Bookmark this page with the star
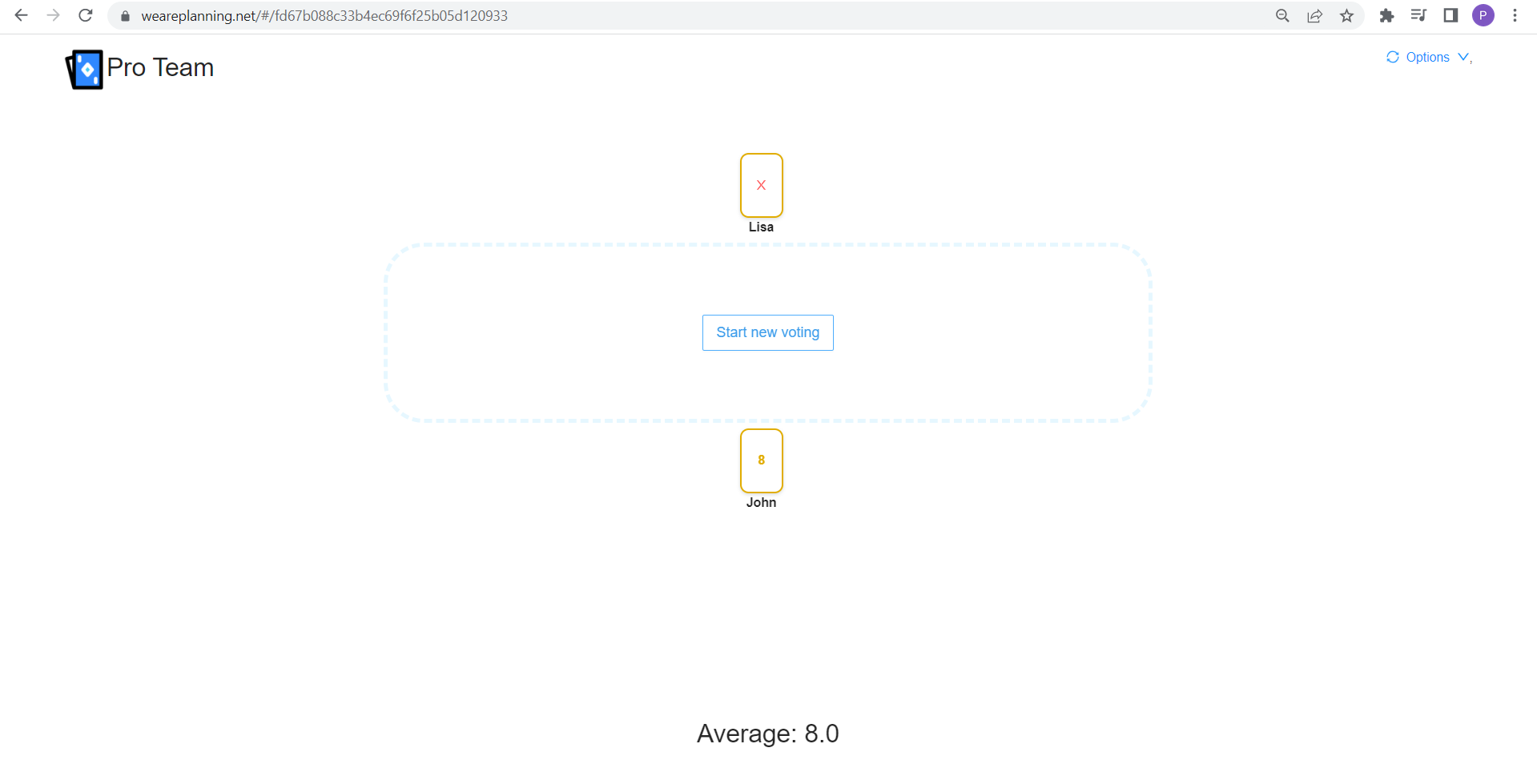The image size is (1537, 784). point(1346,16)
